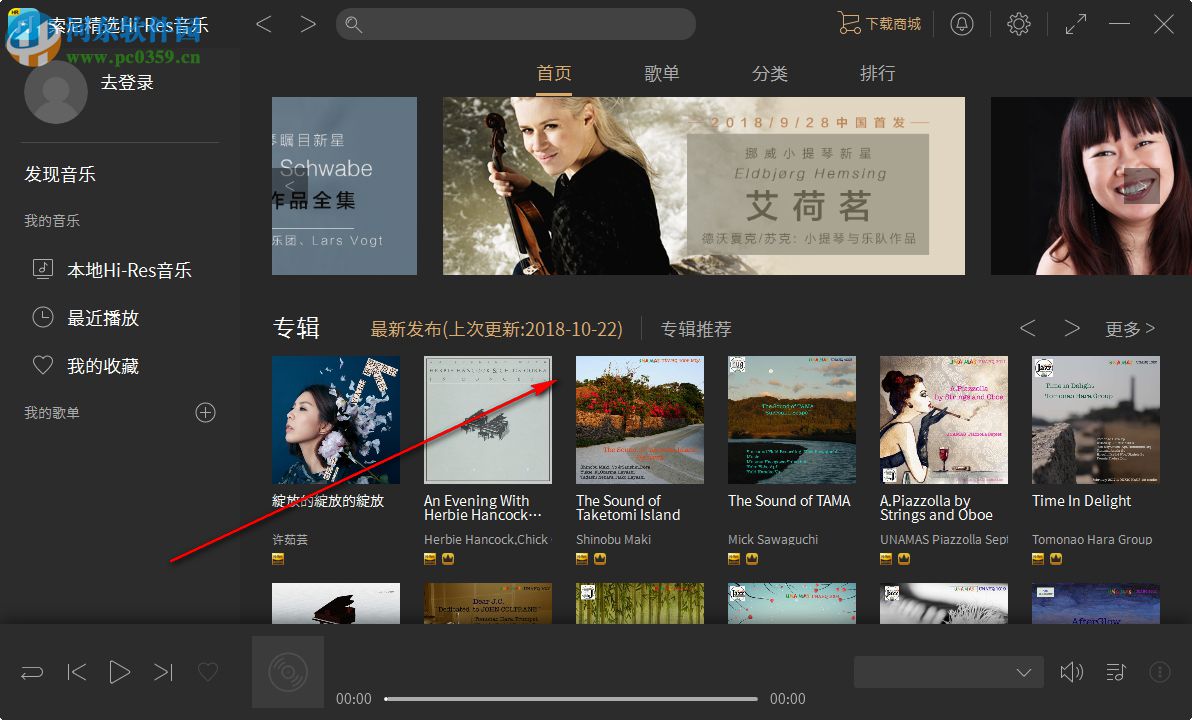Add a new playlist with plus icon
Image resolution: width=1192 pixels, height=720 pixels.
click(205, 413)
